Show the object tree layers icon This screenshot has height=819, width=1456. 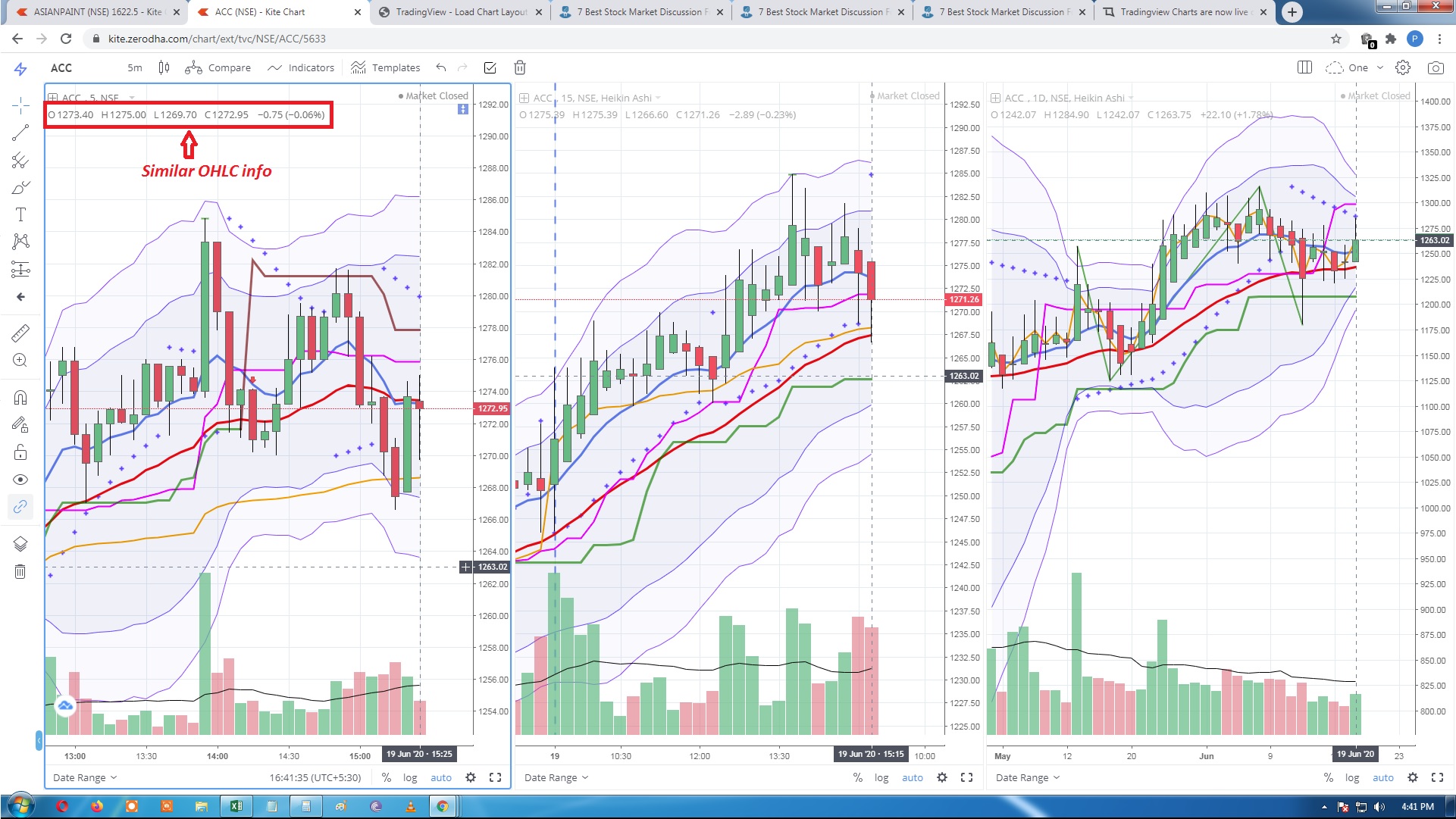point(20,544)
